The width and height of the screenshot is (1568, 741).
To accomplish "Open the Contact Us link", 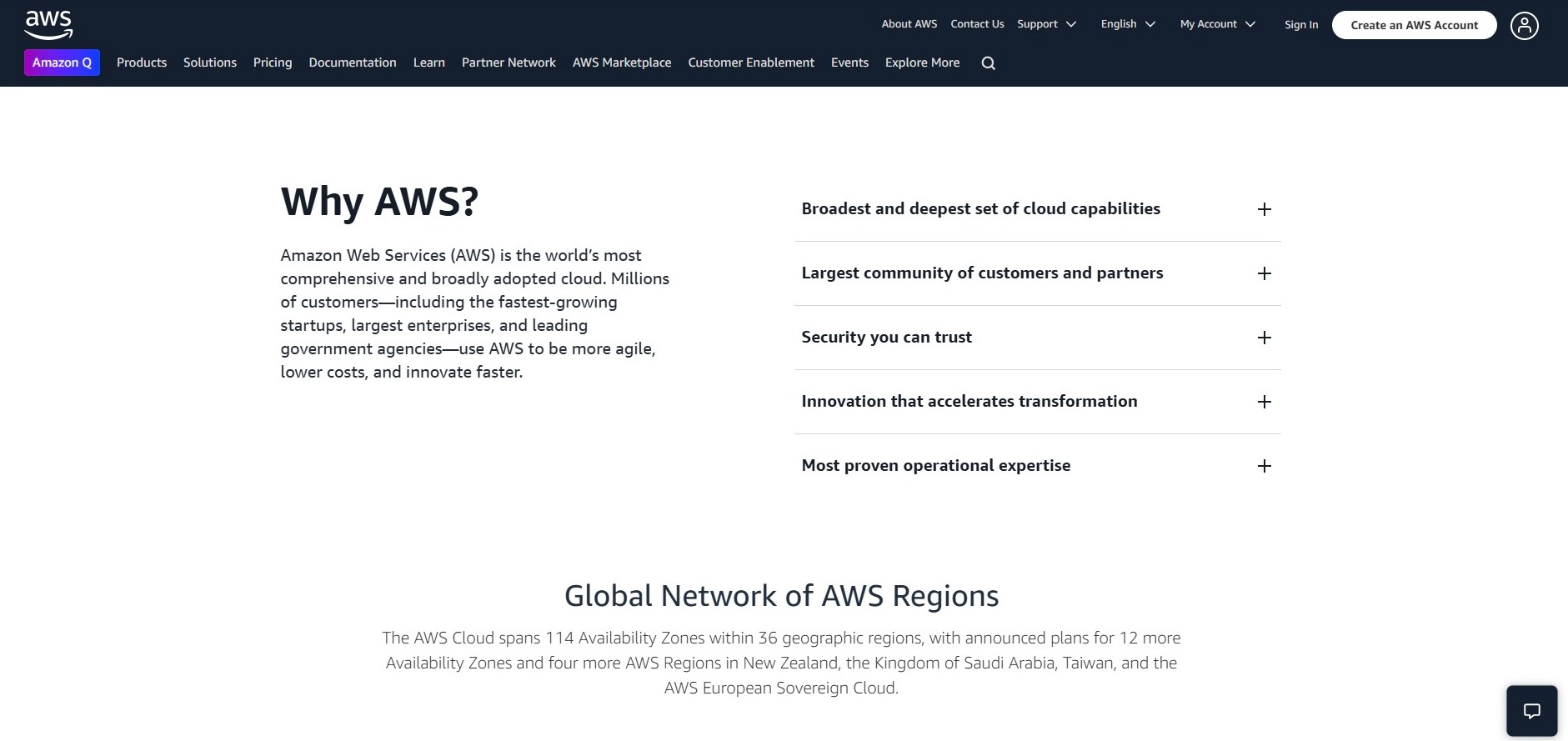I will (x=977, y=24).
